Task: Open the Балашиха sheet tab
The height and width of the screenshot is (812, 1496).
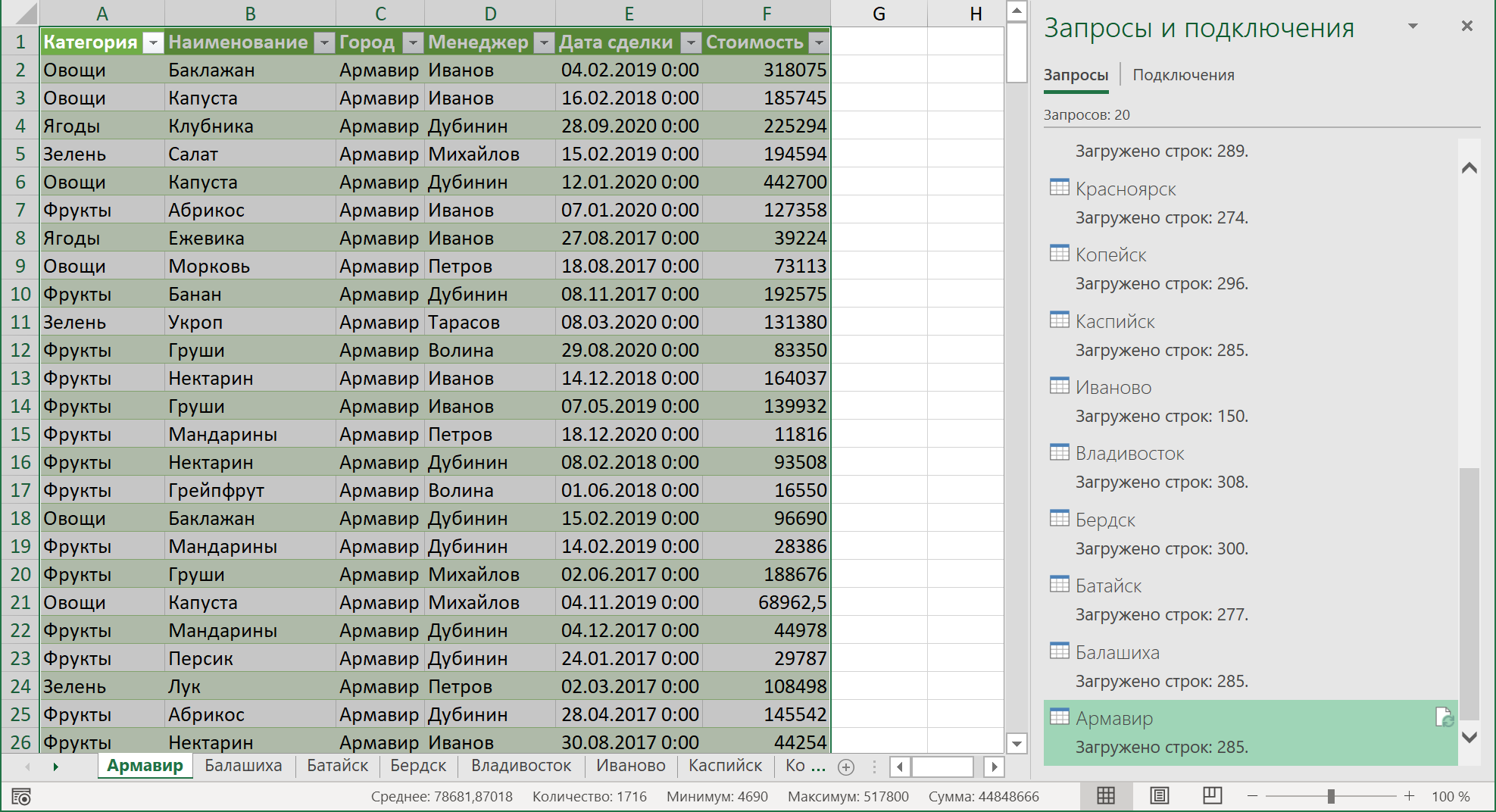Action: tap(243, 766)
